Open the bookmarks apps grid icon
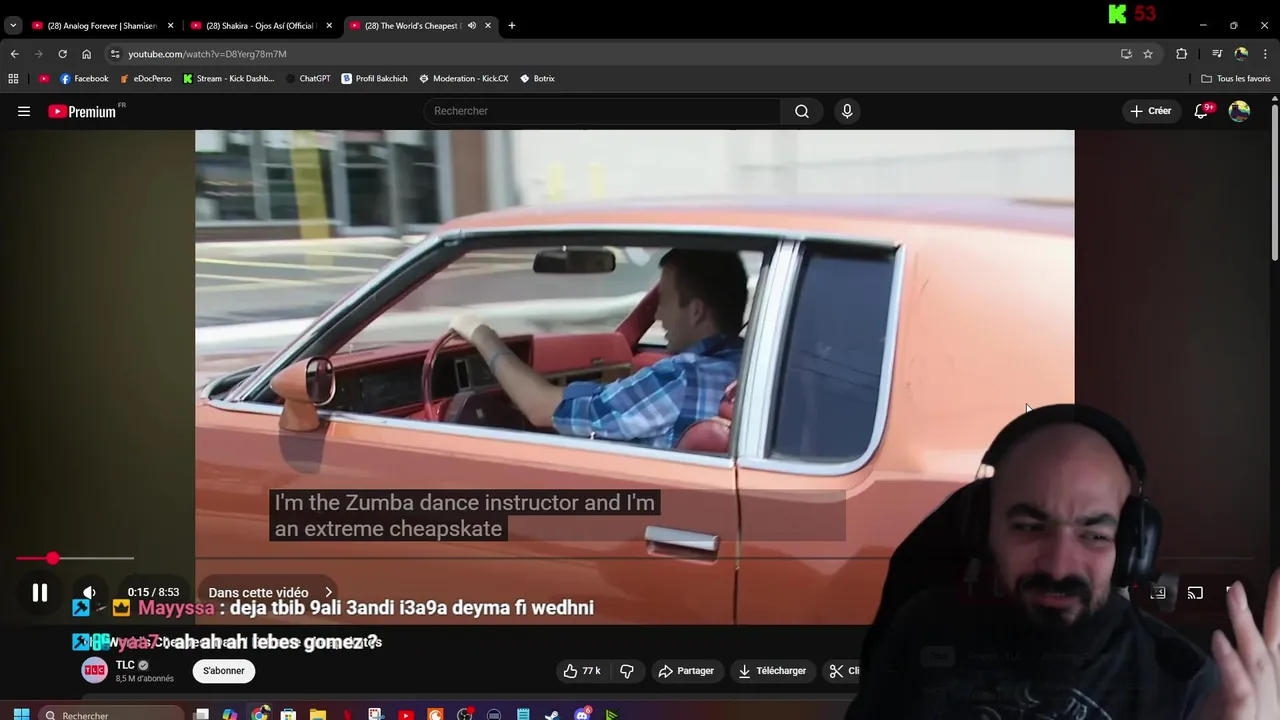This screenshot has width=1280, height=720. 13,78
